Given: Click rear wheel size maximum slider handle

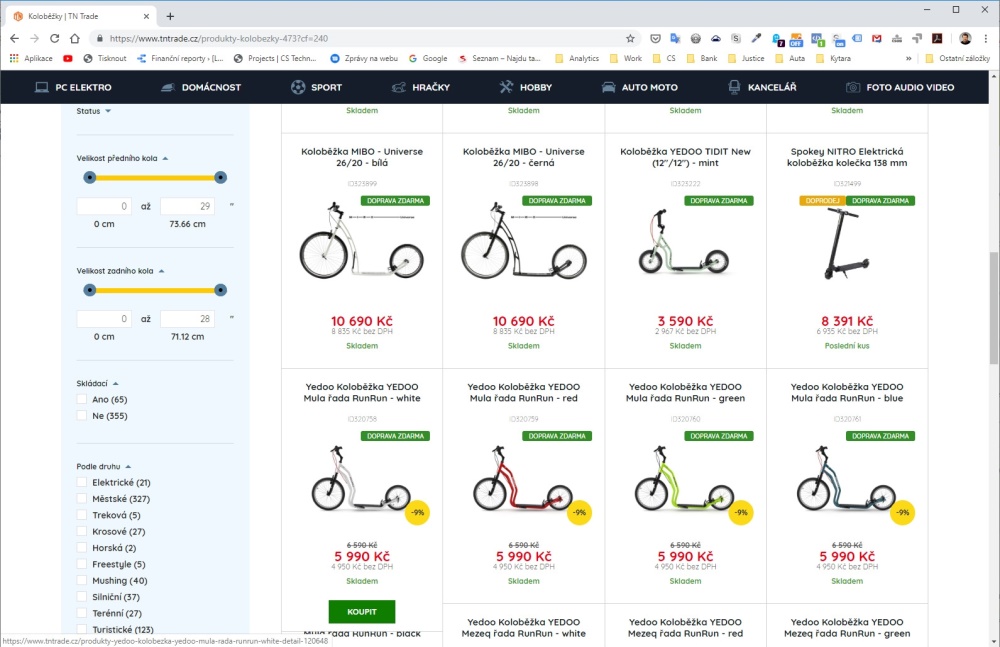Looking at the screenshot, I should [221, 290].
